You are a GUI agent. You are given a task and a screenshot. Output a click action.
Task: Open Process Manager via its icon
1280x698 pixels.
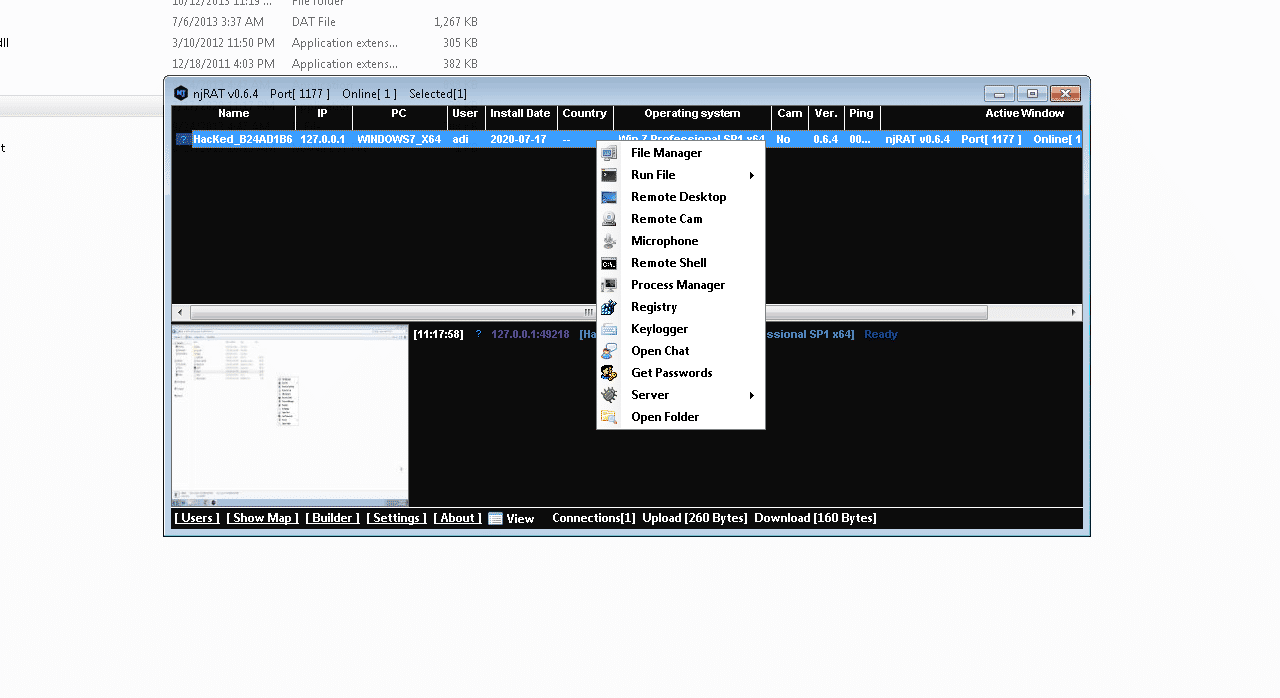coord(609,284)
